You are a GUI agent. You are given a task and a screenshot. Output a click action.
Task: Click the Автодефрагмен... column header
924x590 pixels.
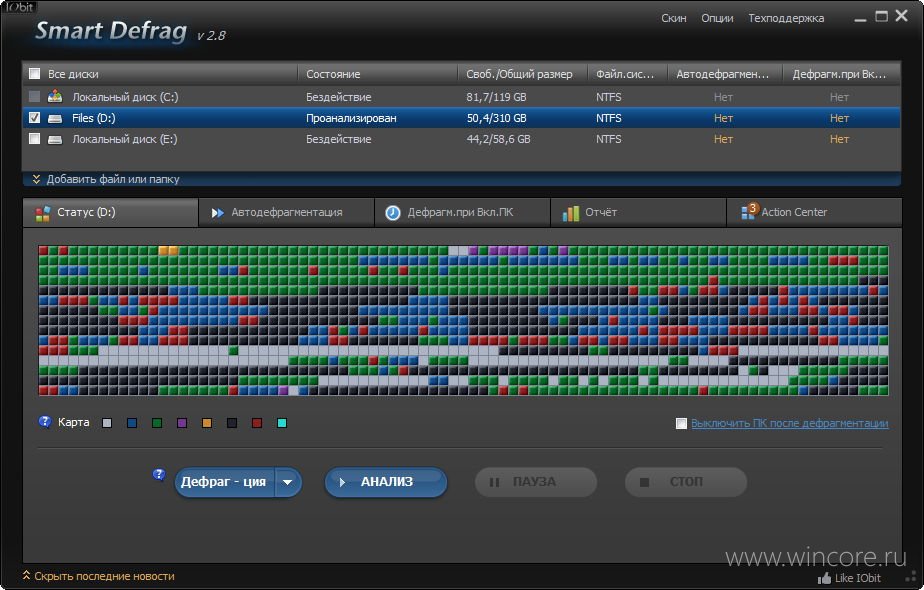click(x=724, y=74)
